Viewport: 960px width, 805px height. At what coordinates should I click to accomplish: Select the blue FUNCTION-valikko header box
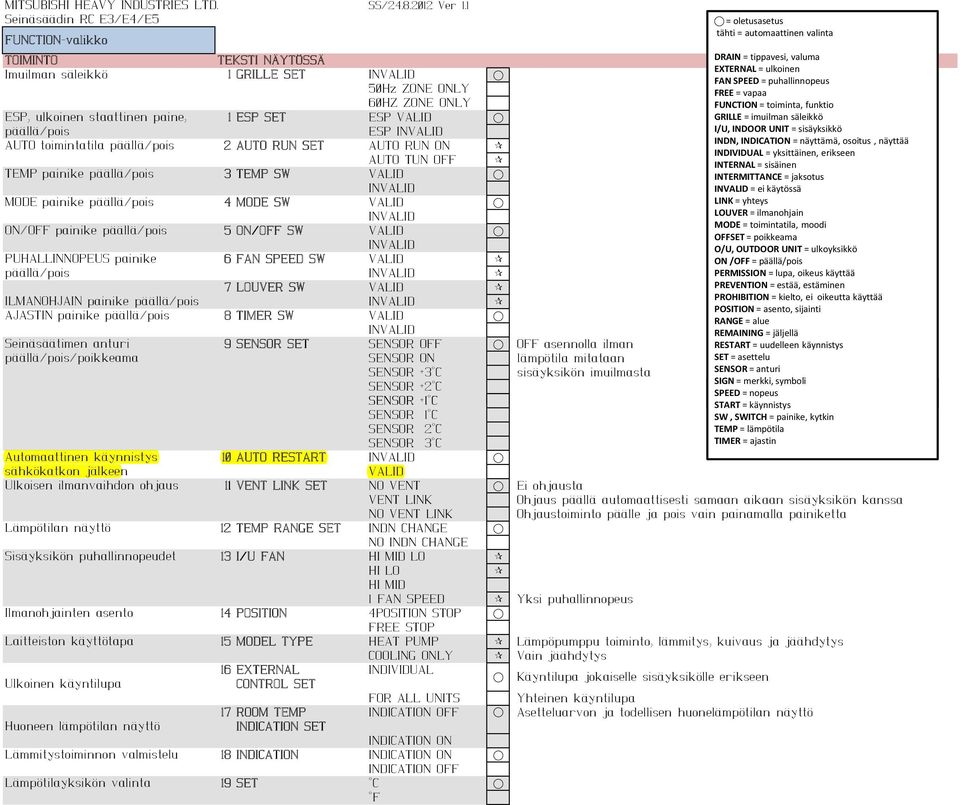tap(109, 40)
